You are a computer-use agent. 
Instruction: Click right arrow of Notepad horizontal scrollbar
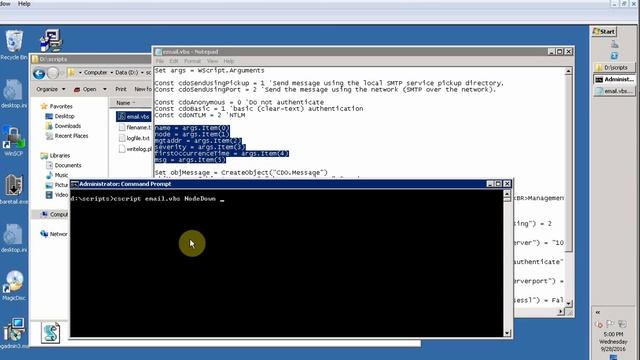(x=561, y=311)
